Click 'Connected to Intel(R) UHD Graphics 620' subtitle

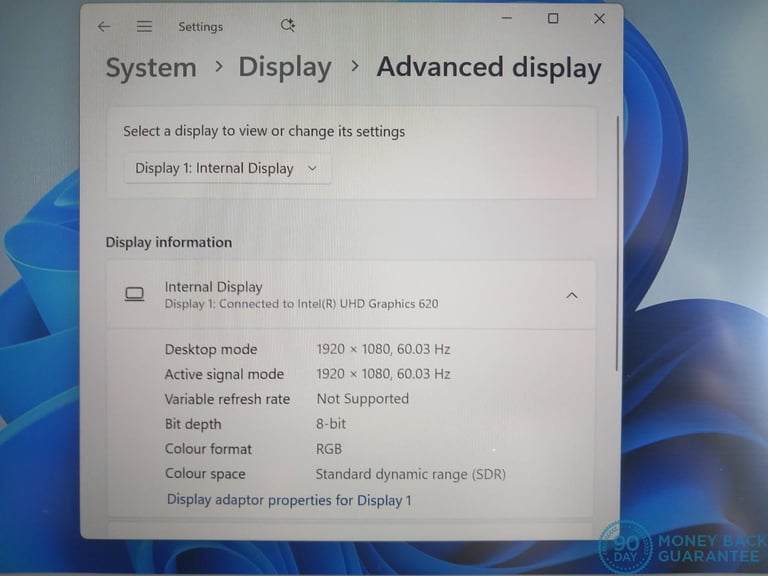pos(328,304)
